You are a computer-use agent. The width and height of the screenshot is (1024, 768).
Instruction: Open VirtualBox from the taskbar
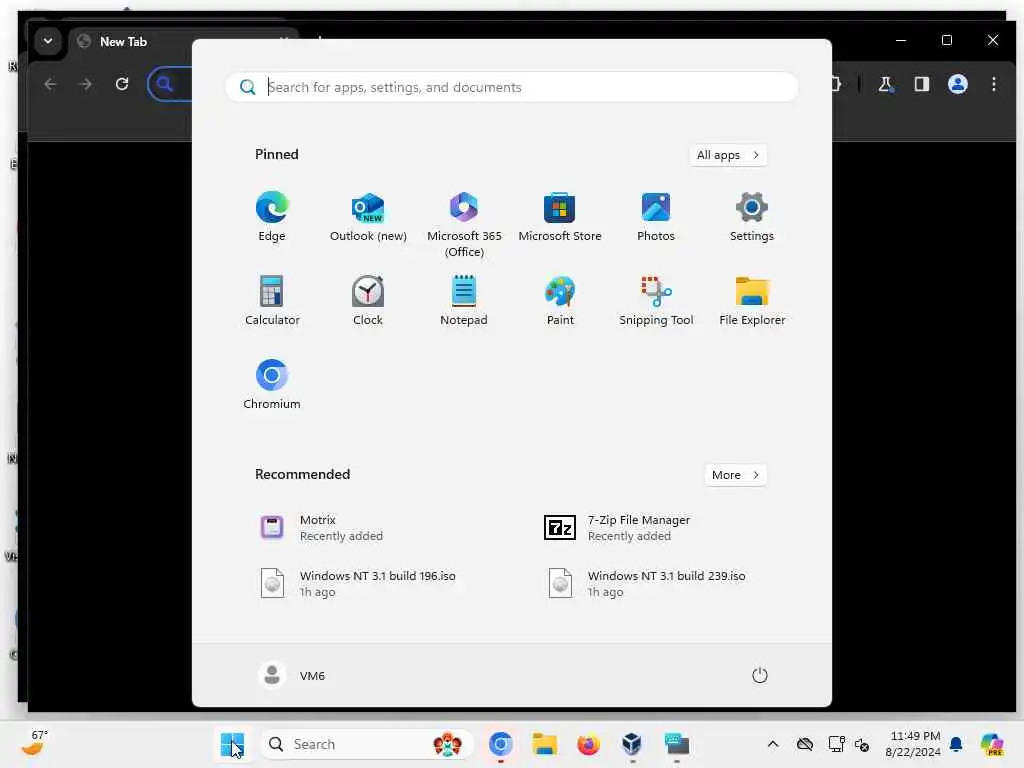click(632, 744)
